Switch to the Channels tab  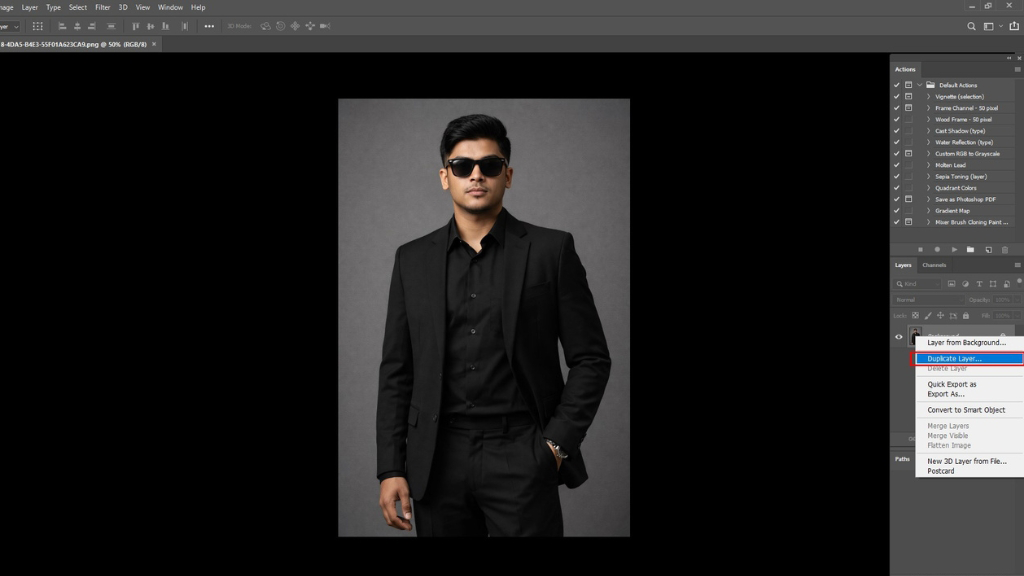pos(934,265)
